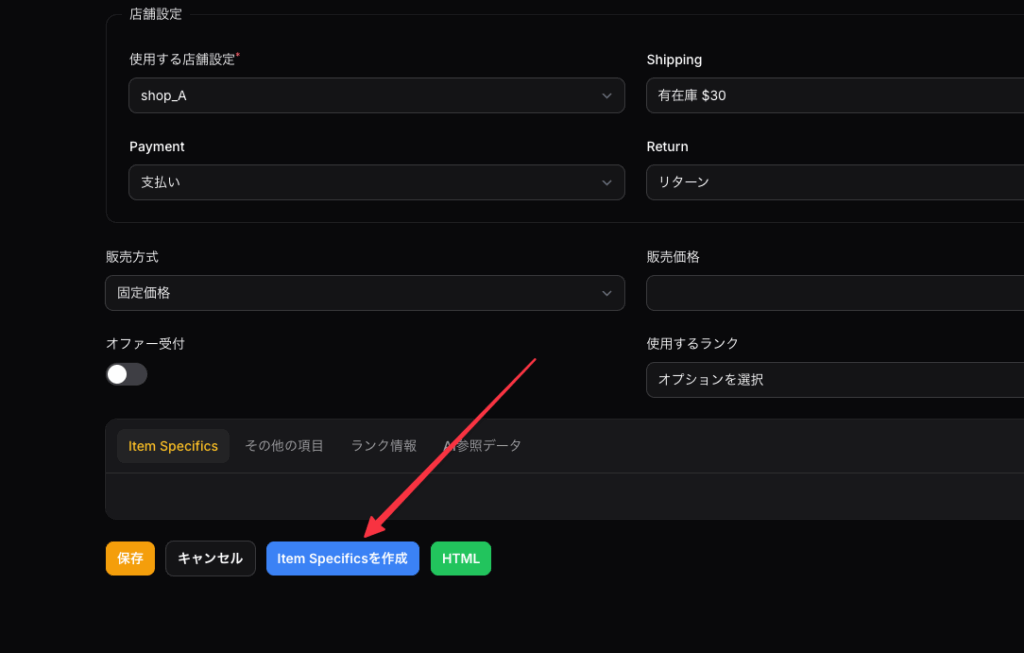Click the blue Item Specificsを作成 button

[x=342, y=558]
